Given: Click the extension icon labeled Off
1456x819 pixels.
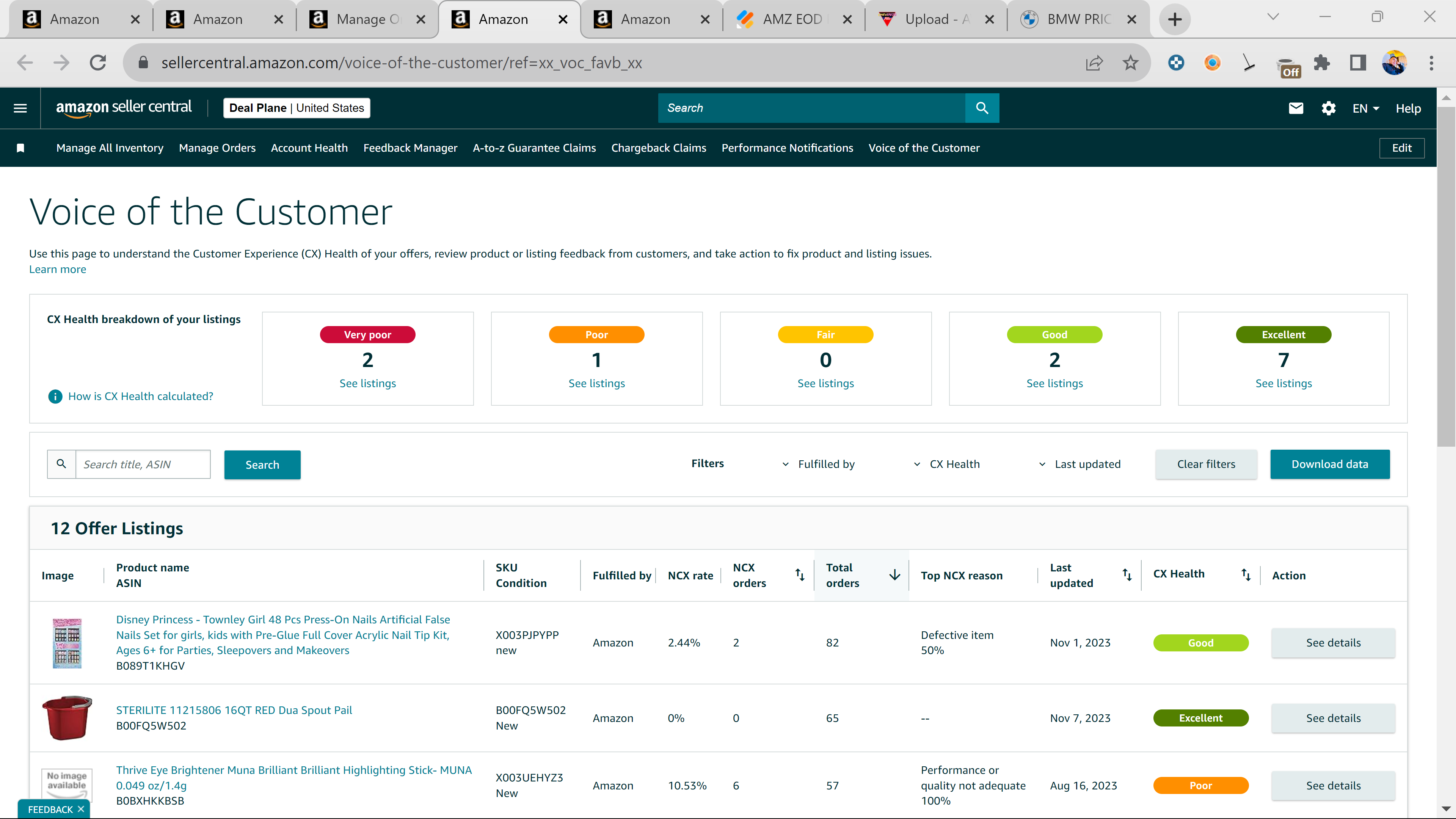Looking at the screenshot, I should [x=1289, y=67].
